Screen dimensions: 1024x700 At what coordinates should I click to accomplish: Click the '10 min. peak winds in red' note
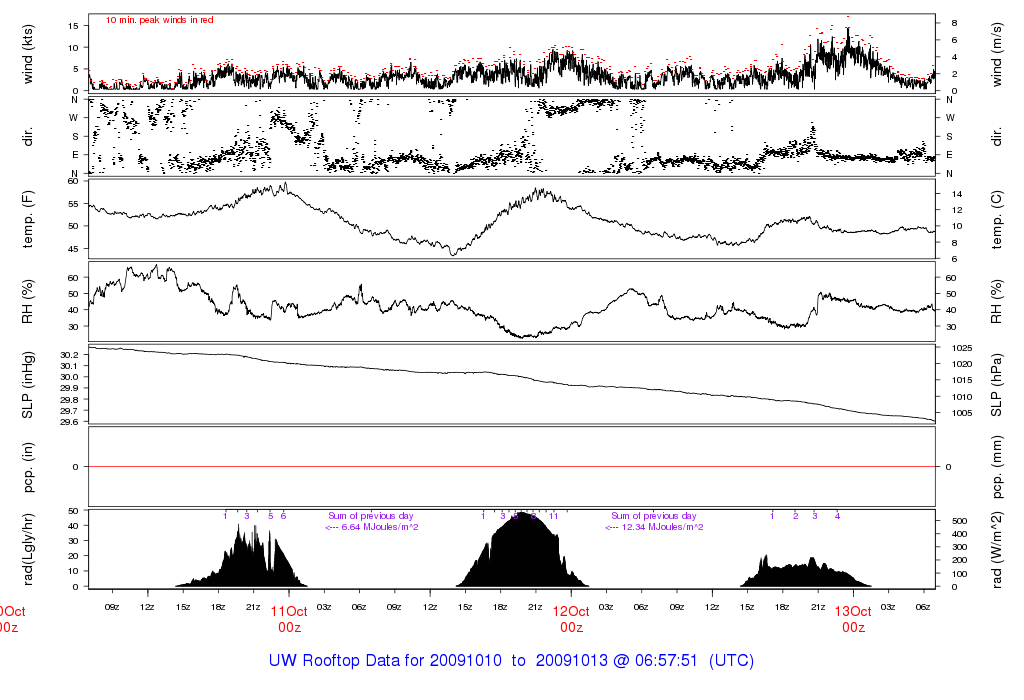coord(159,20)
